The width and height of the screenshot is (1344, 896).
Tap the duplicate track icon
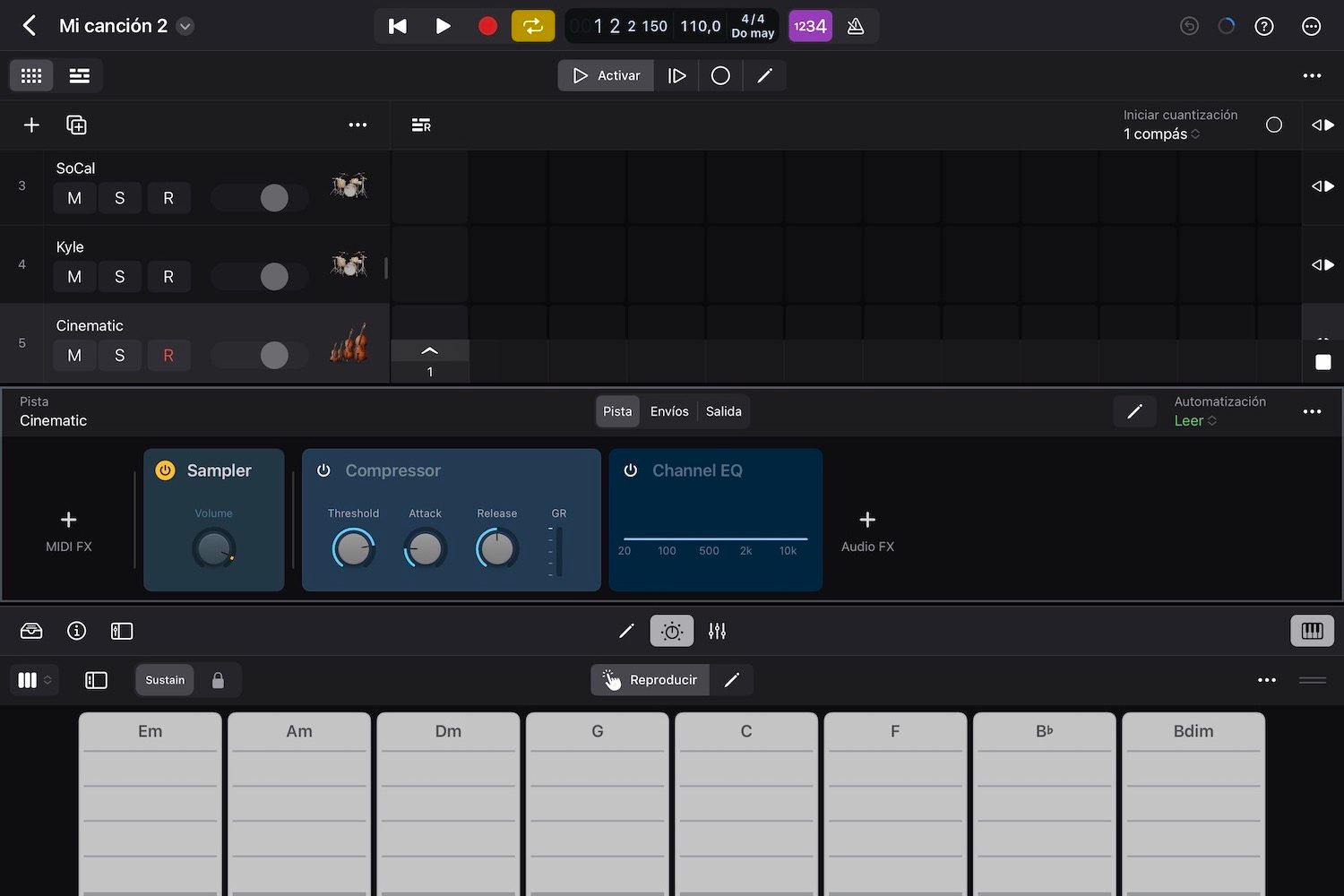tap(76, 125)
